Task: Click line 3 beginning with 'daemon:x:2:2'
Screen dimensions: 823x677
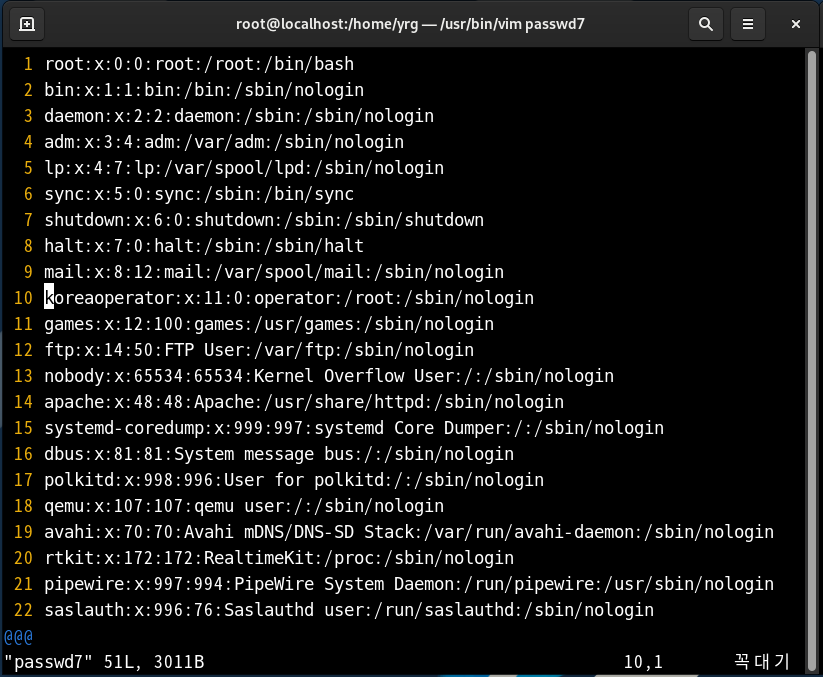Action: pos(239,116)
